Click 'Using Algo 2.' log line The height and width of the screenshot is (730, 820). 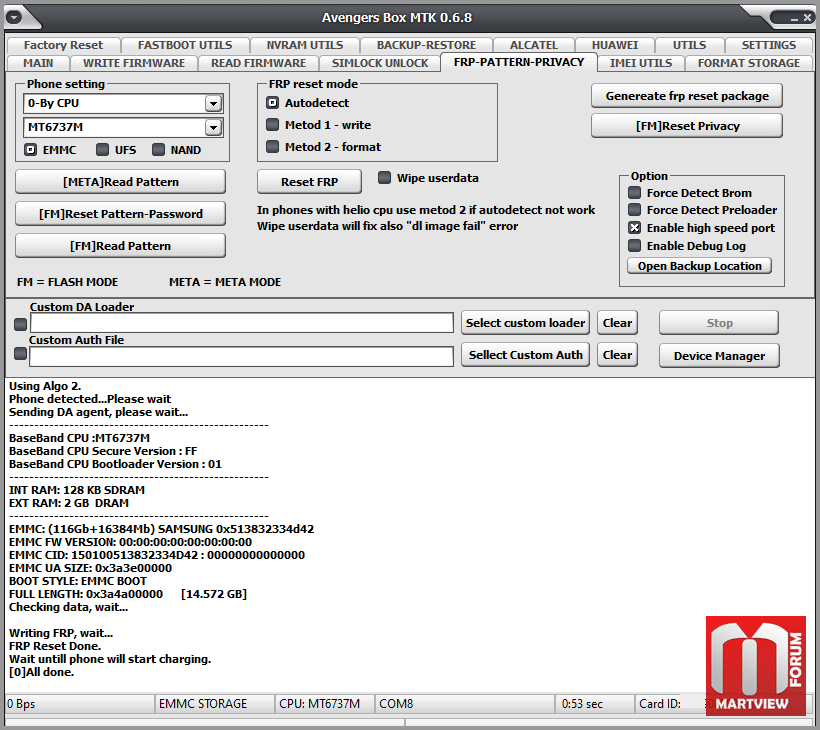[45, 386]
